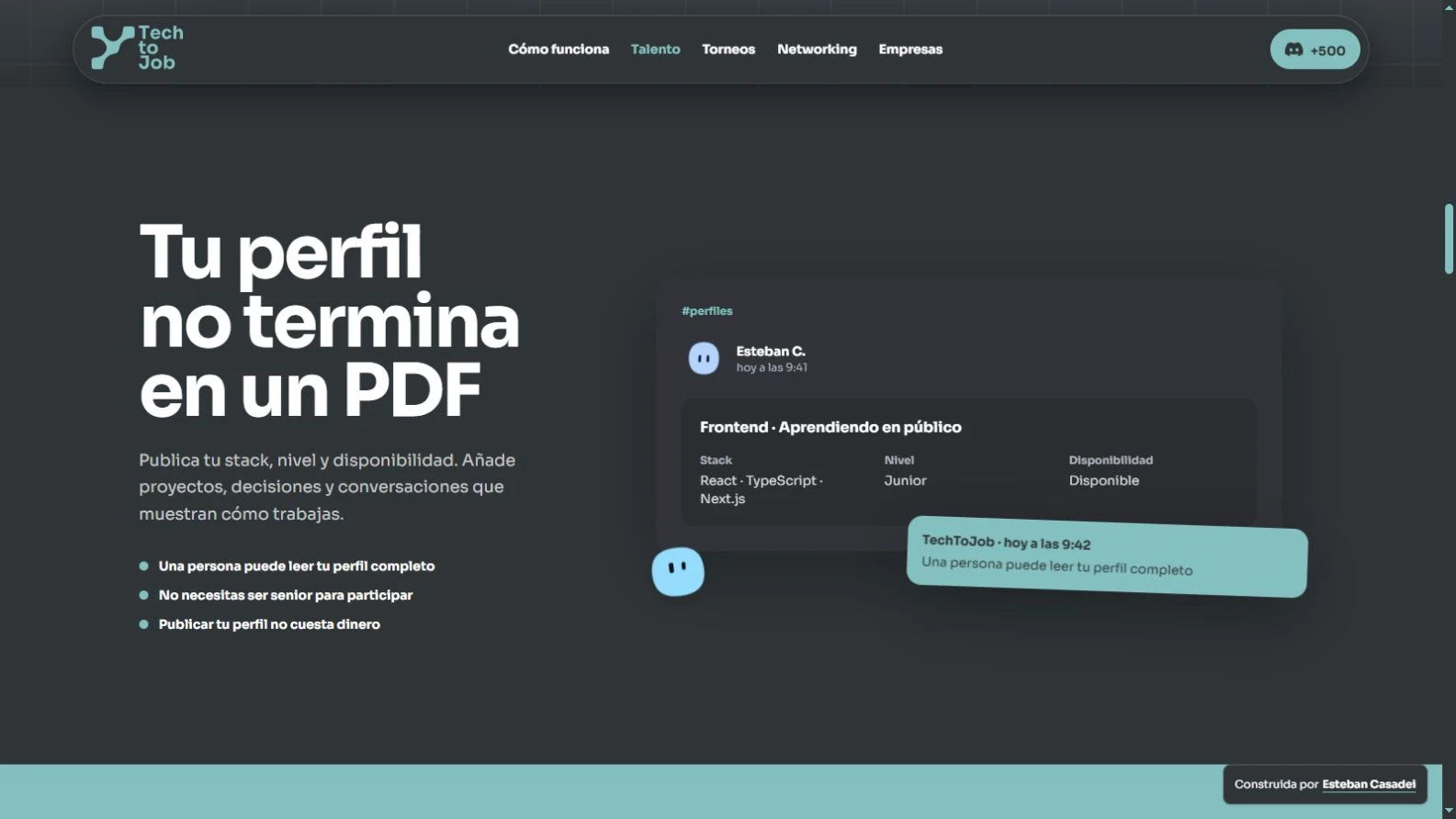Click the Discord icon in the header
The height and width of the screenshot is (819, 1456).
(1293, 50)
